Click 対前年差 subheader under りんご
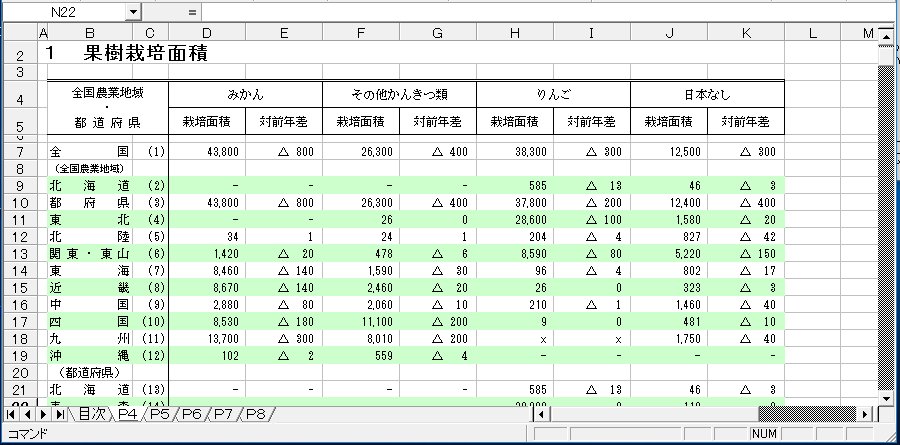900x445 pixels. pos(592,121)
